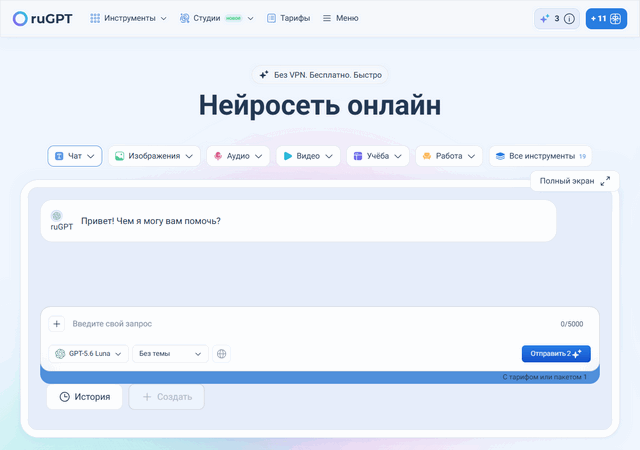Open the История button
640x450 pixels.
point(84,397)
